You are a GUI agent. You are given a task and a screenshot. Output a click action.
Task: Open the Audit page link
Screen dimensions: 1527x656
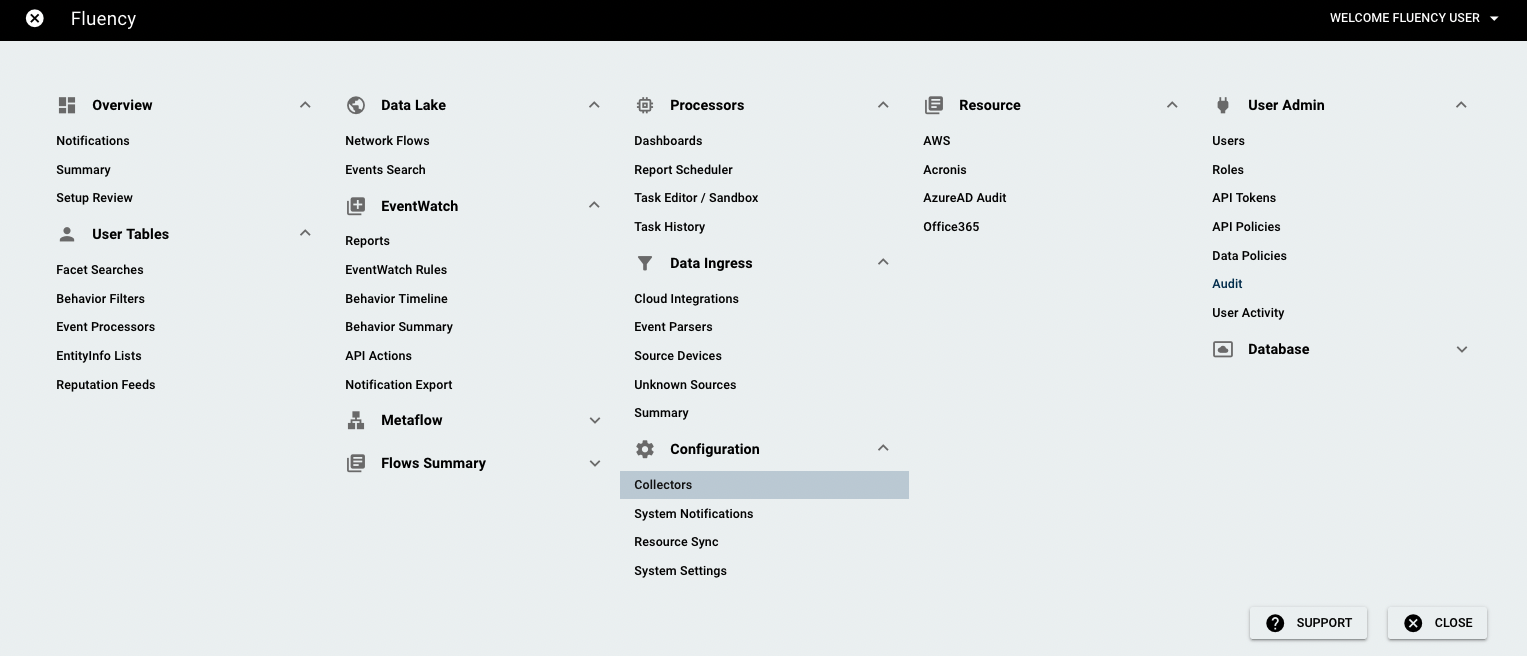point(1227,284)
